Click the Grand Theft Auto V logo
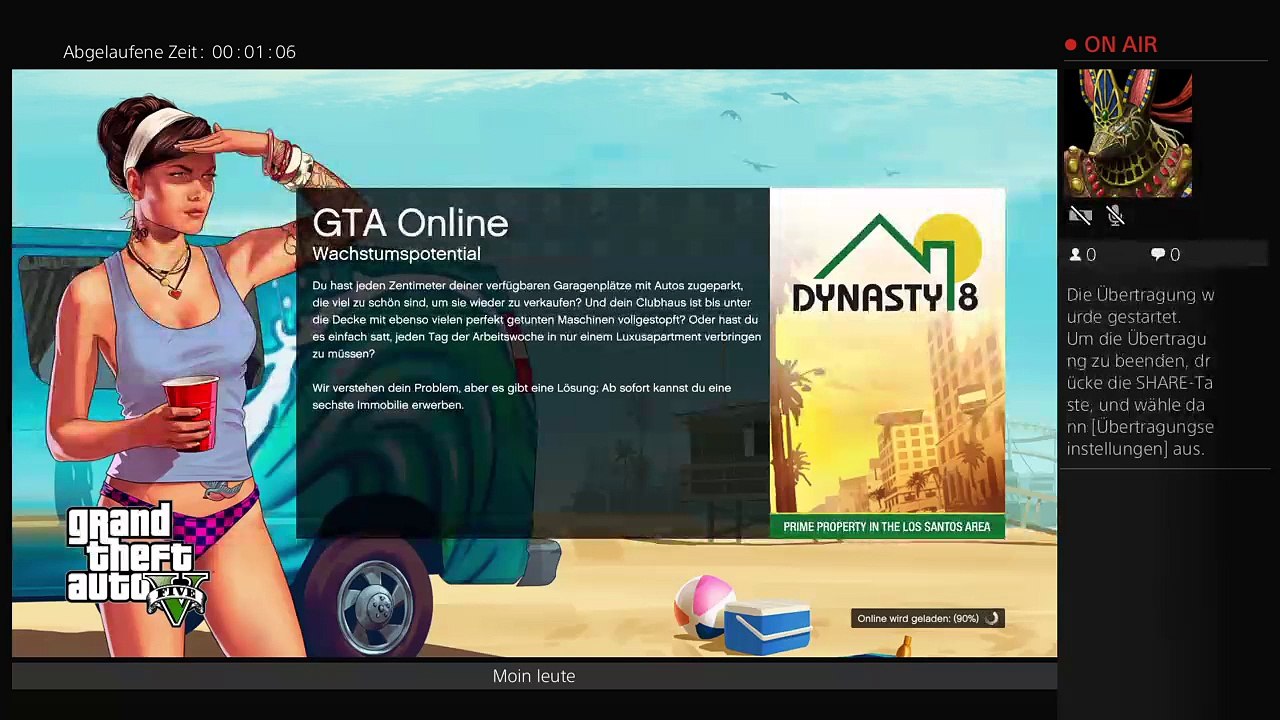This screenshot has width=1280, height=720. pos(137,565)
